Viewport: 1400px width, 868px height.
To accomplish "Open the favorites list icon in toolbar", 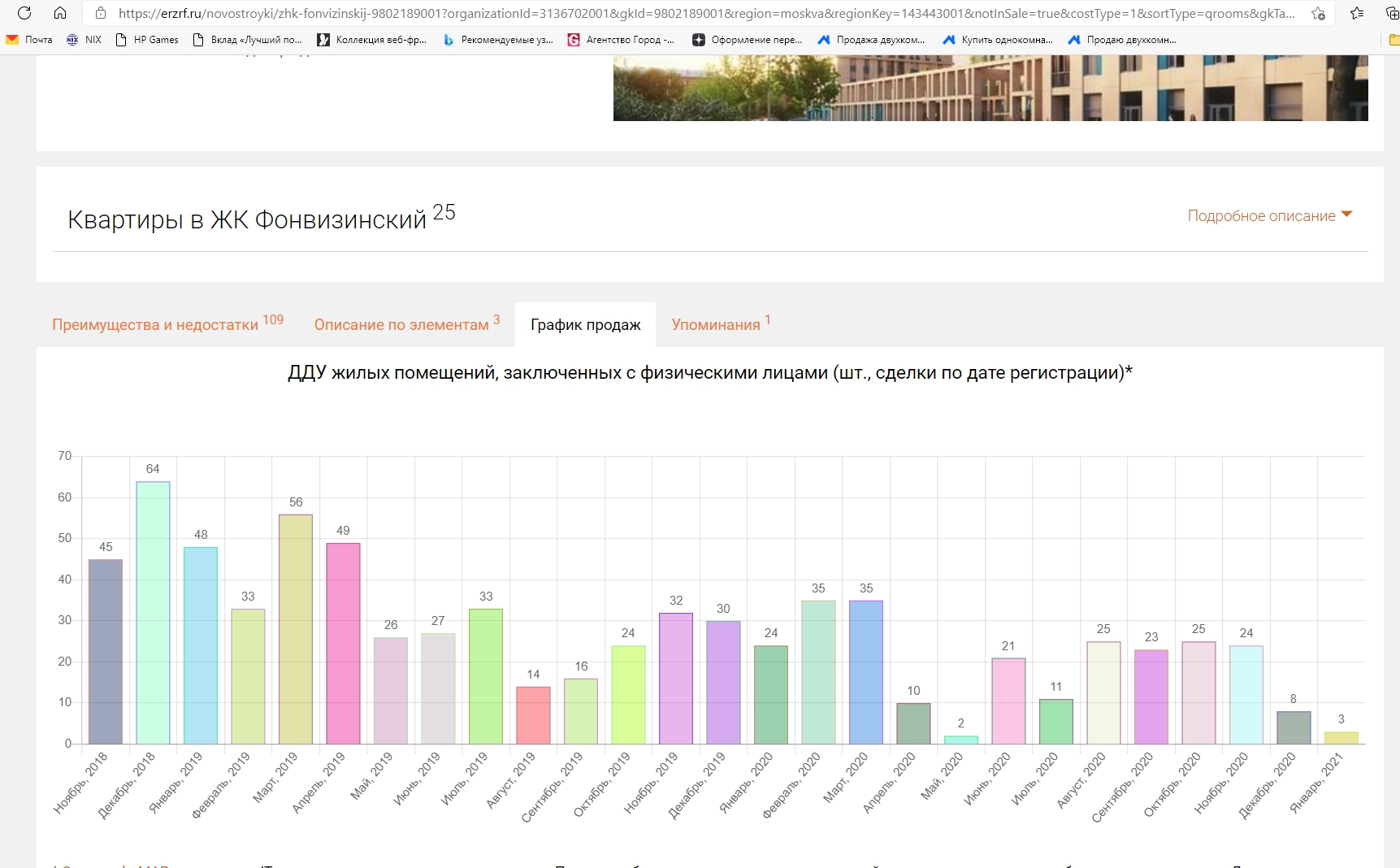I will (1357, 13).
